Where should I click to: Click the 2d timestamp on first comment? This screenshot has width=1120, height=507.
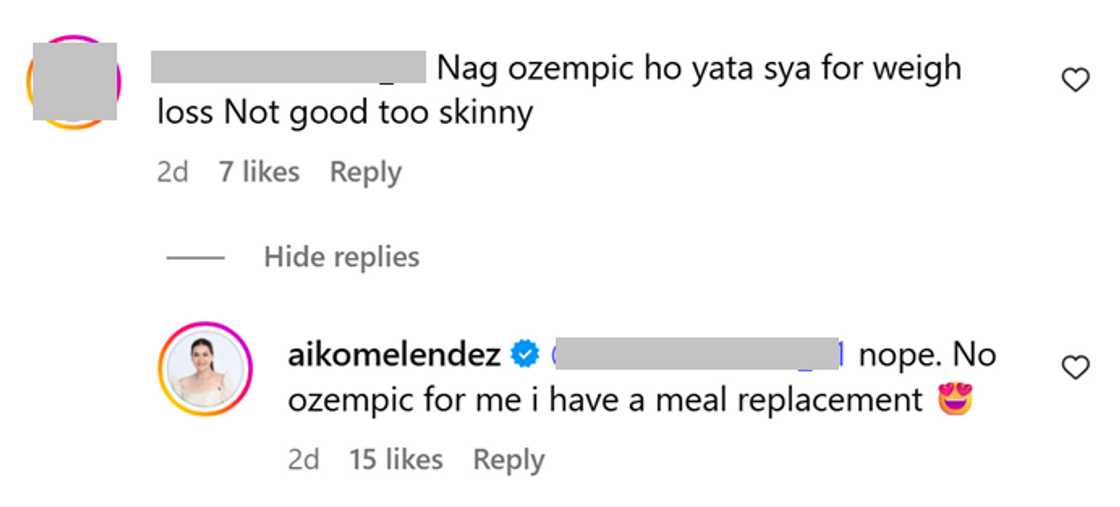click(x=172, y=172)
